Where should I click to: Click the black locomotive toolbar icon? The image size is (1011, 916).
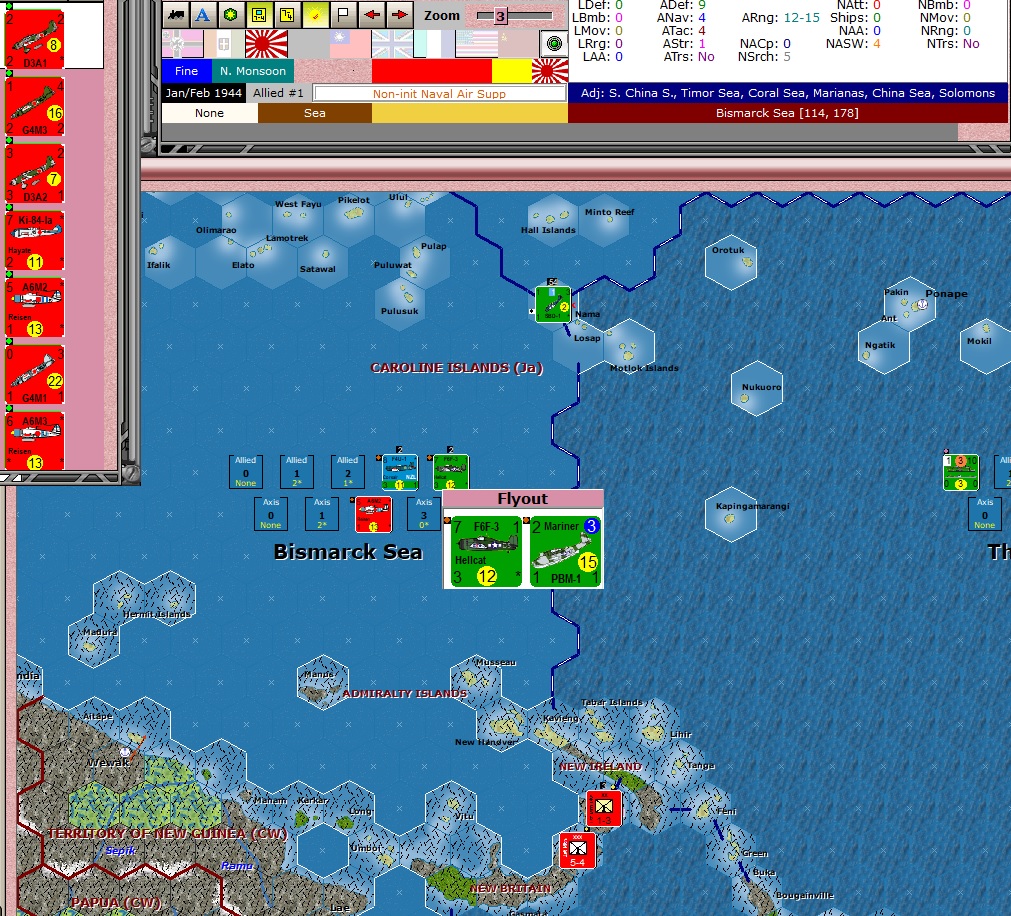pos(175,15)
